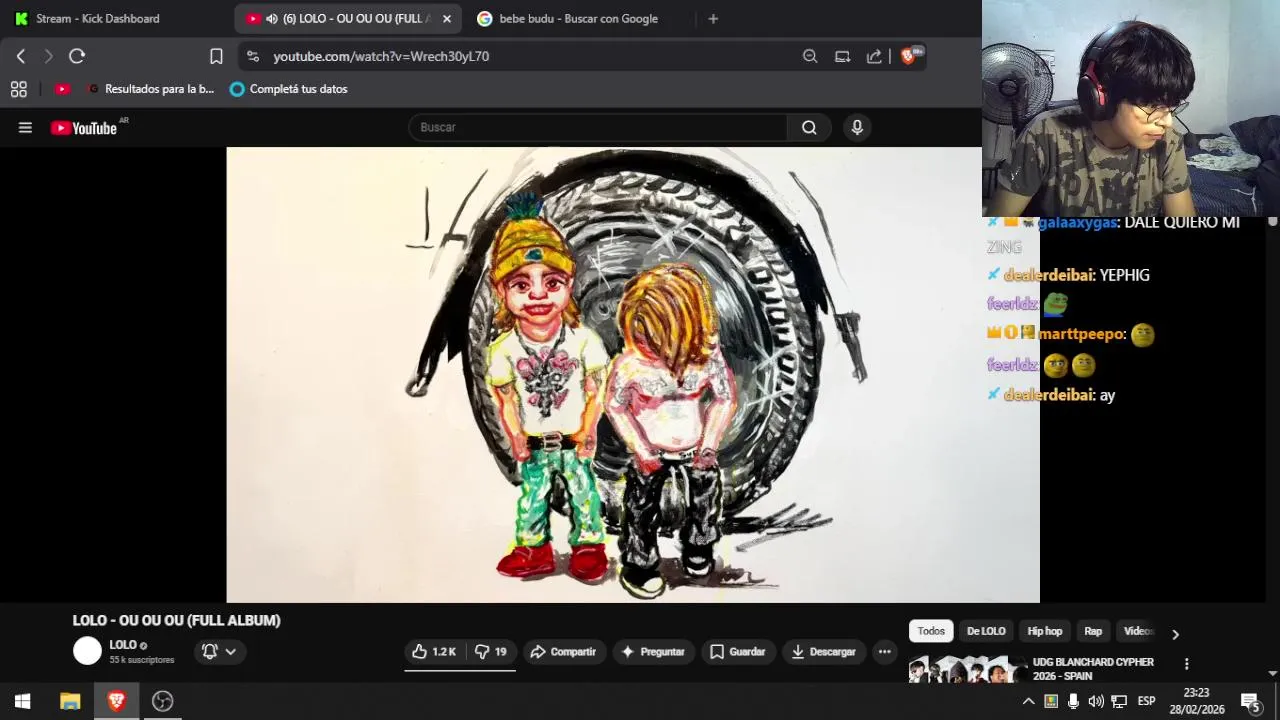
Task: Click the microphone icon in system tray
Action: (x=1073, y=701)
